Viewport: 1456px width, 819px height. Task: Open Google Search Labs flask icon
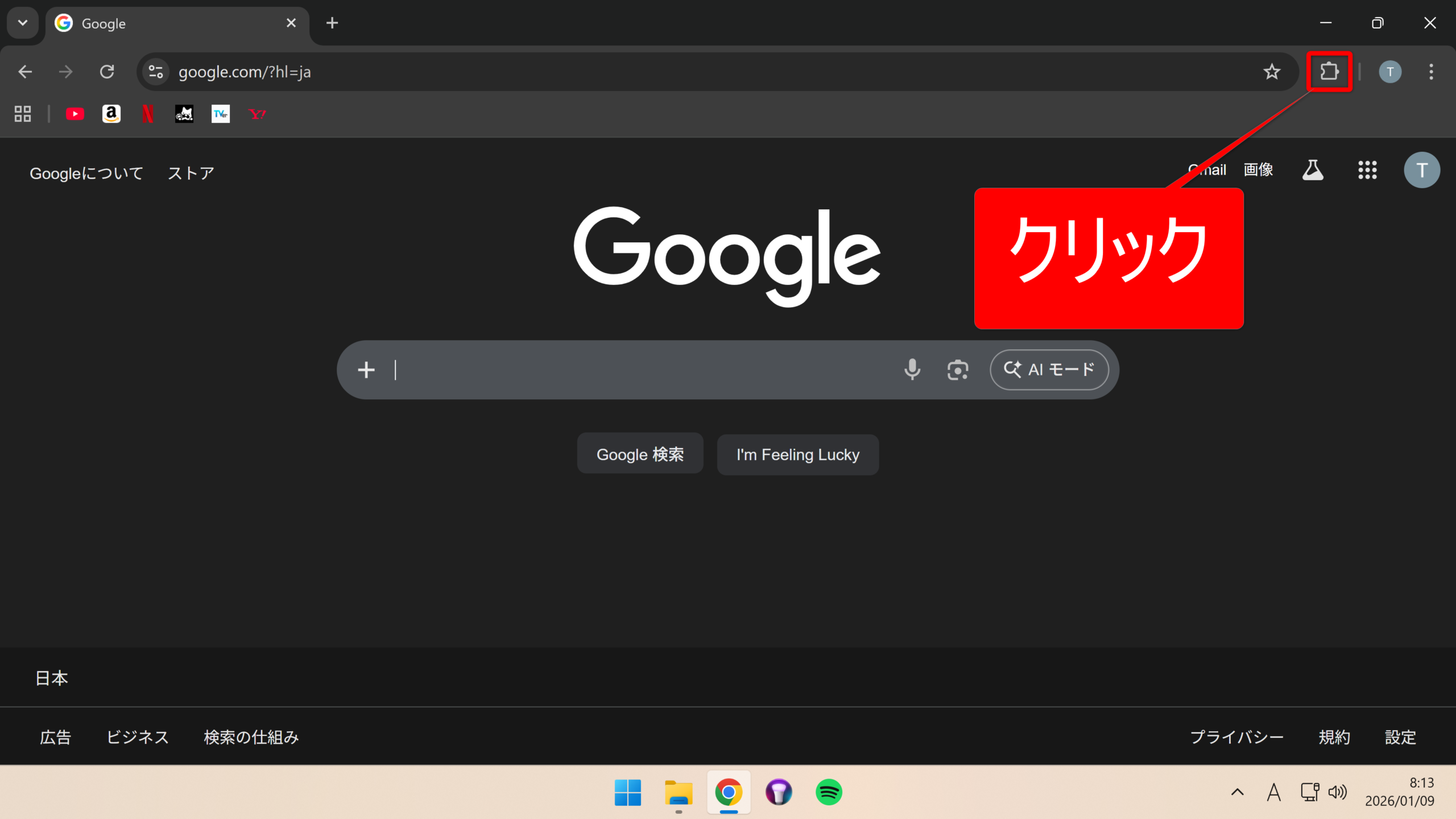pos(1313,170)
